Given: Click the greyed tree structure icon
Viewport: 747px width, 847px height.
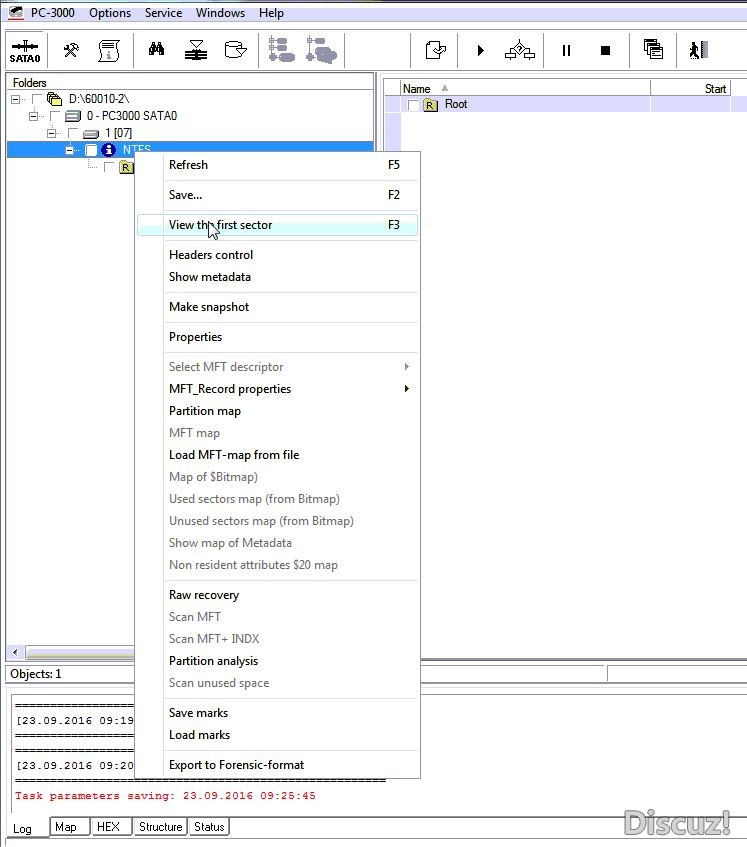Looking at the screenshot, I should [281, 50].
